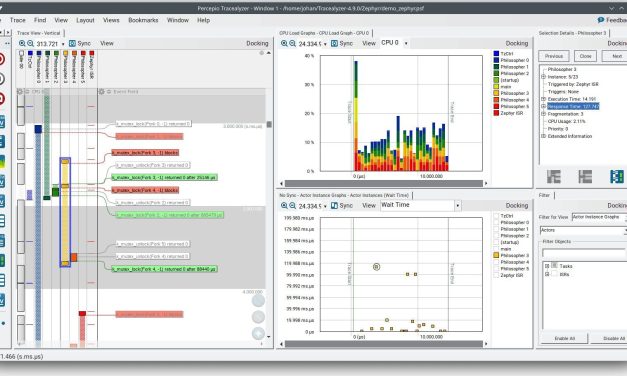The height and width of the screenshot is (376, 627).
Task: Zoom out on the Trace View toolbar
Action: tap(30, 43)
